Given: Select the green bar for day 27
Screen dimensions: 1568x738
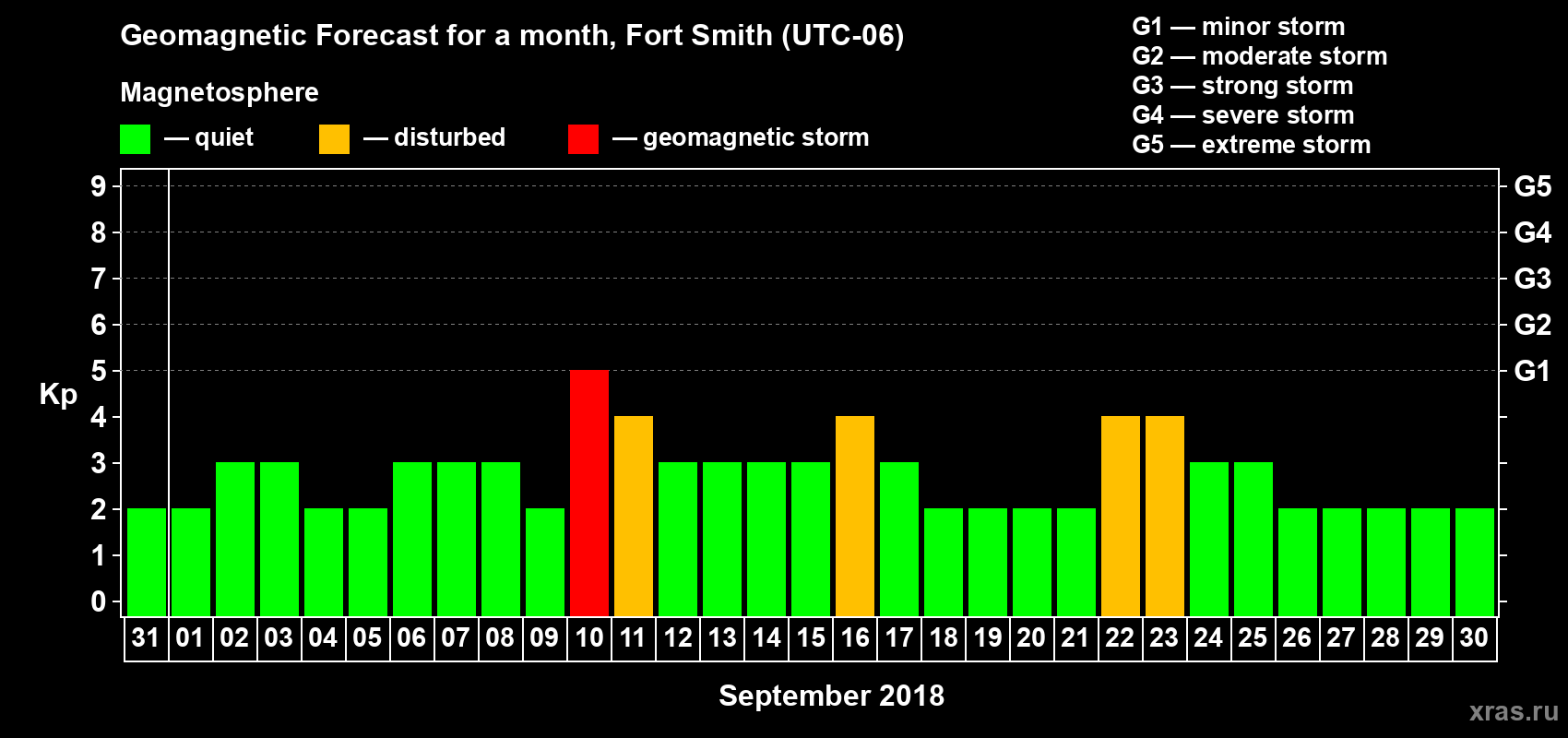Looking at the screenshot, I should click(x=1342, y=562).
